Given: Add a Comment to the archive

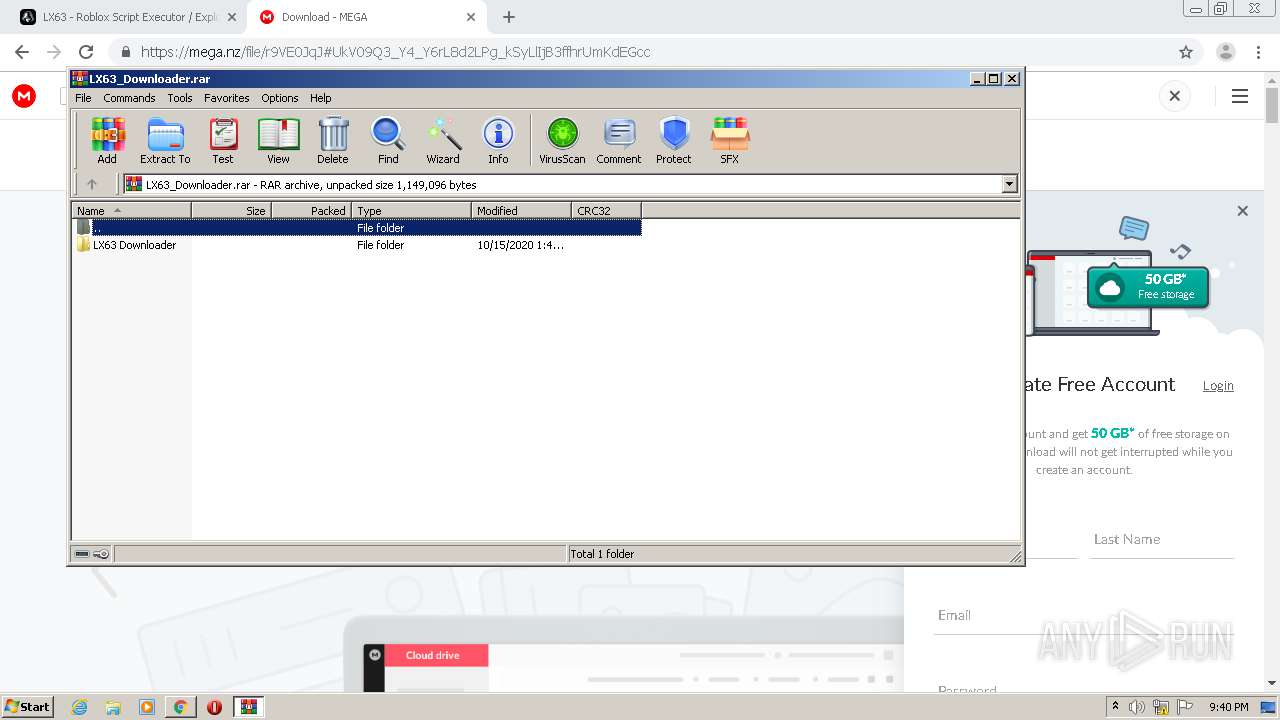Looking at the screenshot, I should pyautogui.click(x=619, y=140).
